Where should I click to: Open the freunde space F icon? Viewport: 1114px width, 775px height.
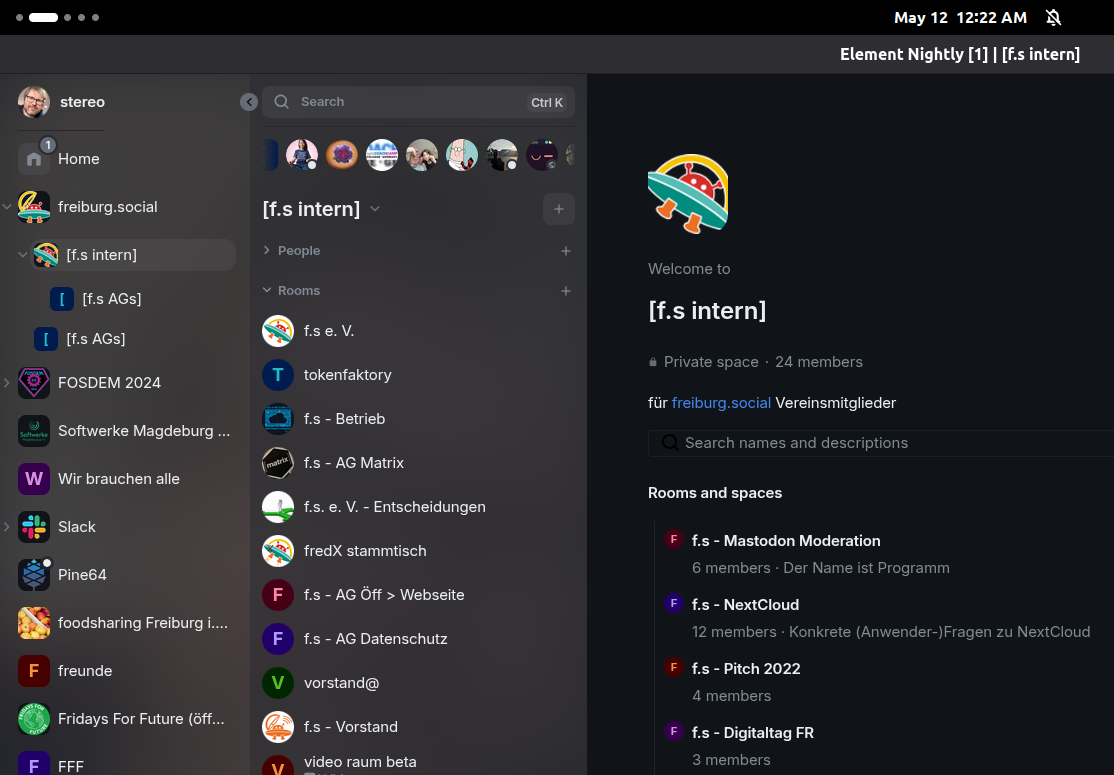pos(34,671)
